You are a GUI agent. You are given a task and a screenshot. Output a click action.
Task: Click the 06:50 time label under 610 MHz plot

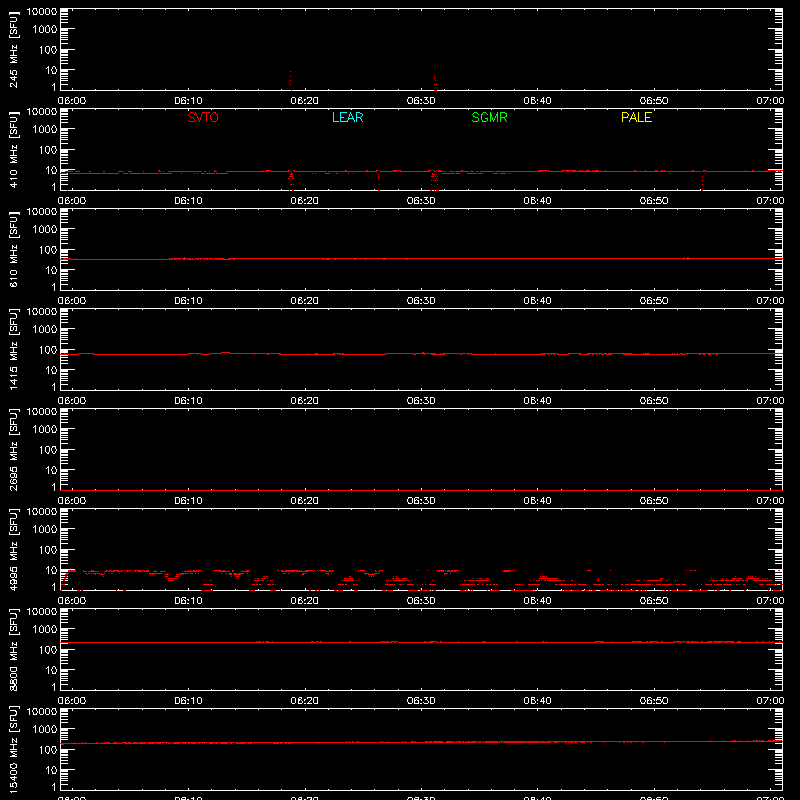pos(654,301)
